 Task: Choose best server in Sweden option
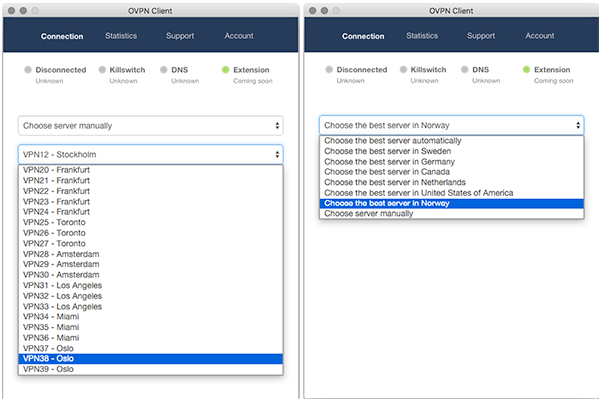click(x=452, y=151)
